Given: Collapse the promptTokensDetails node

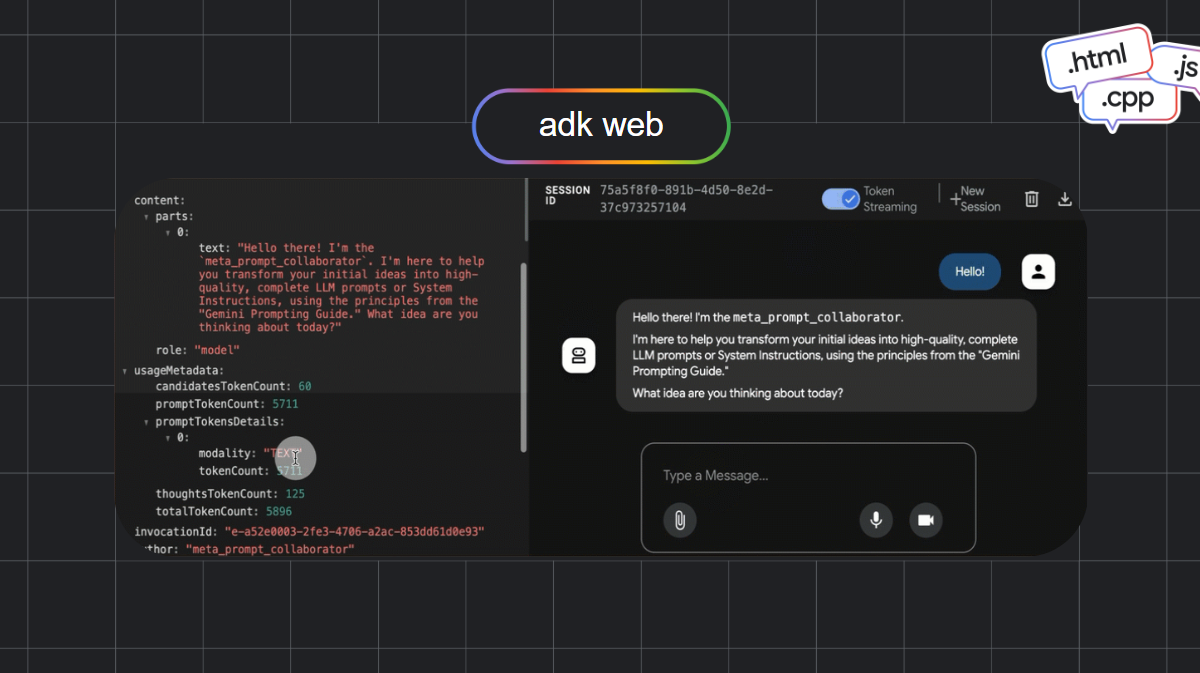Looking at the screenshot, I should point(146,421).
